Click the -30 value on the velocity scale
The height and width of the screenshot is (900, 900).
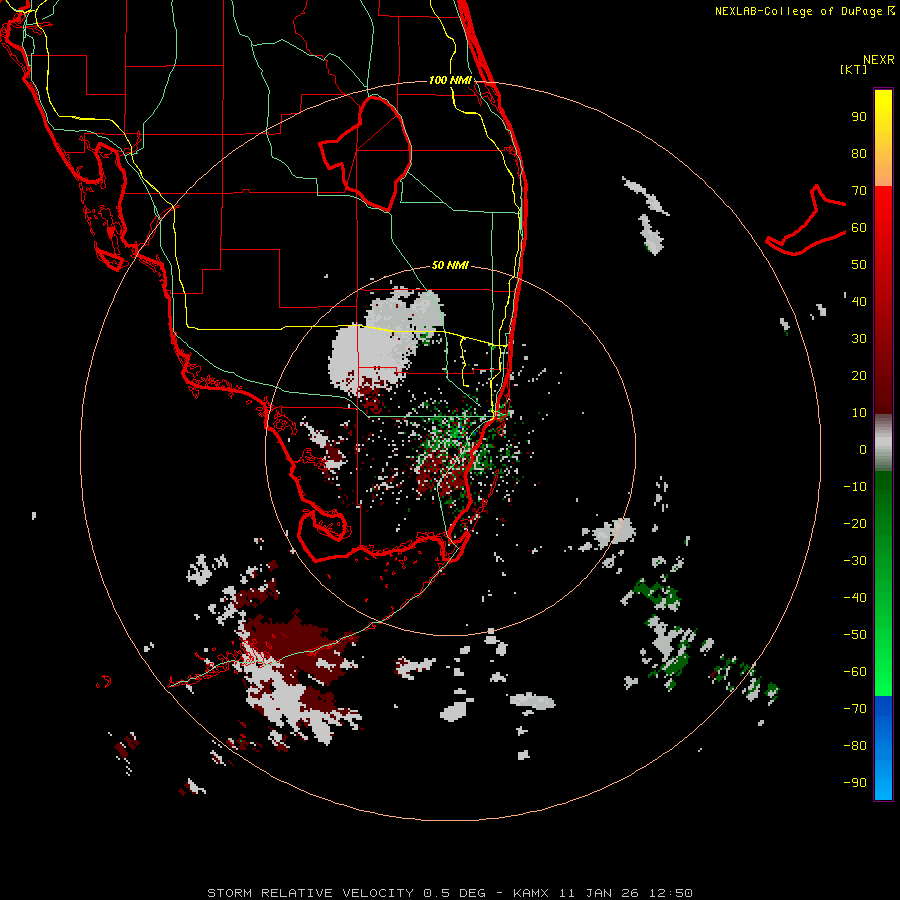855,561
